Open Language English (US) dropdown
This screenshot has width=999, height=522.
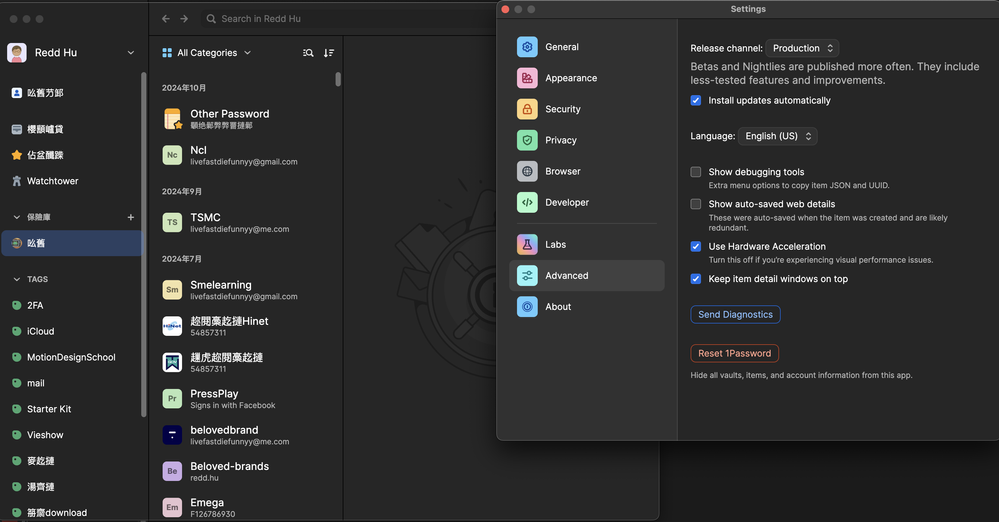point(777,136)
